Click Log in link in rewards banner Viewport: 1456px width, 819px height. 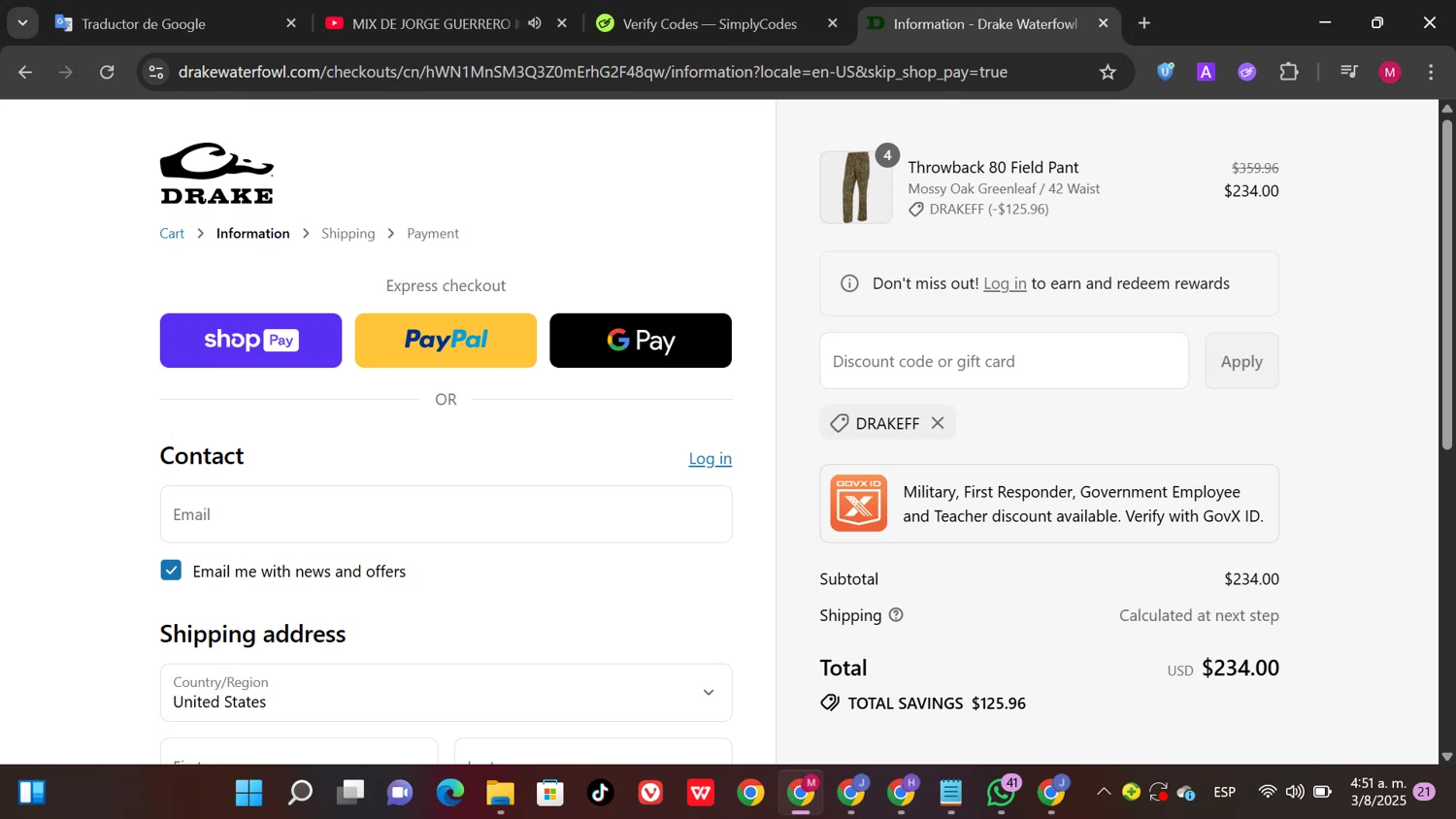1005,283
